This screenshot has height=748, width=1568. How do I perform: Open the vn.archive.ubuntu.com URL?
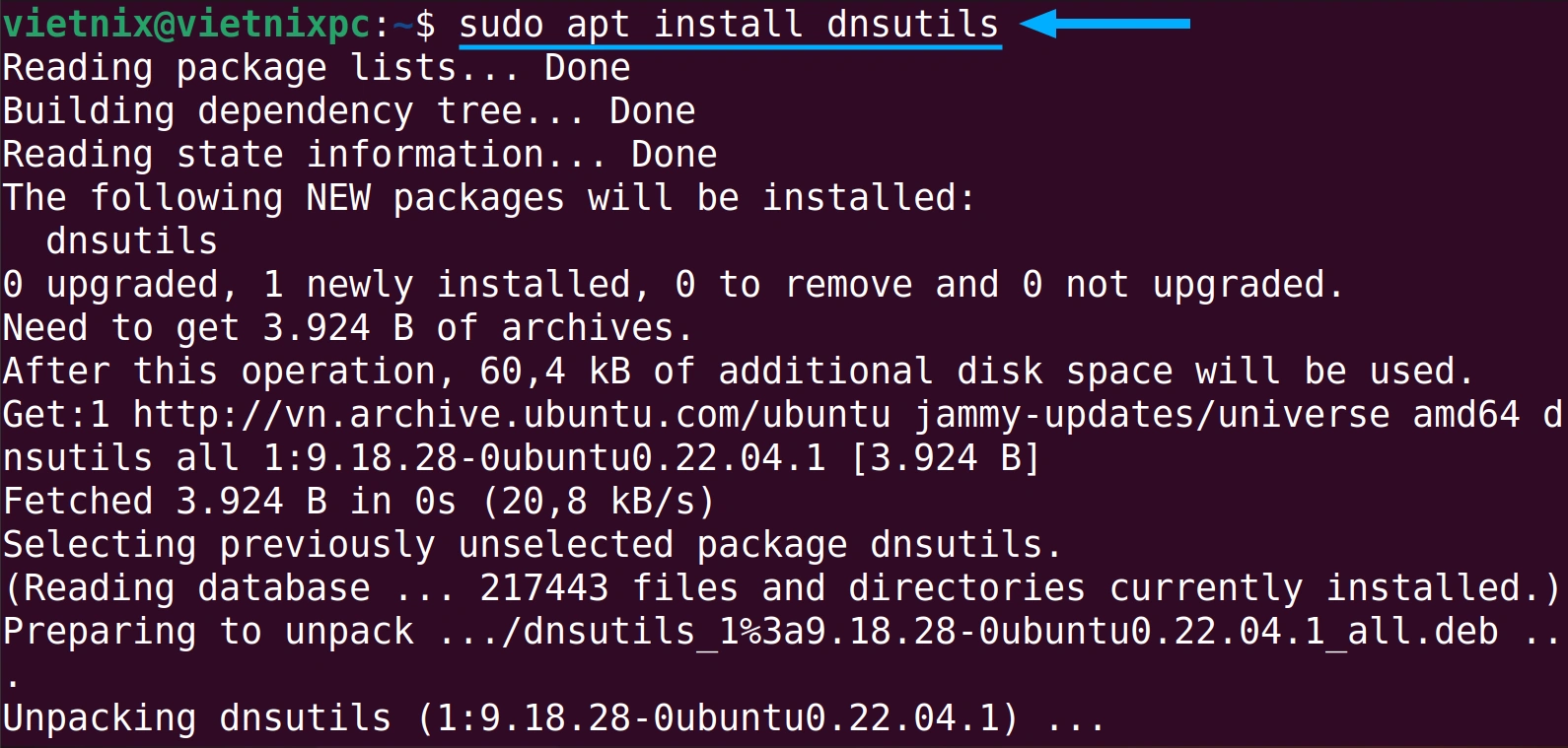pos(512,415)
